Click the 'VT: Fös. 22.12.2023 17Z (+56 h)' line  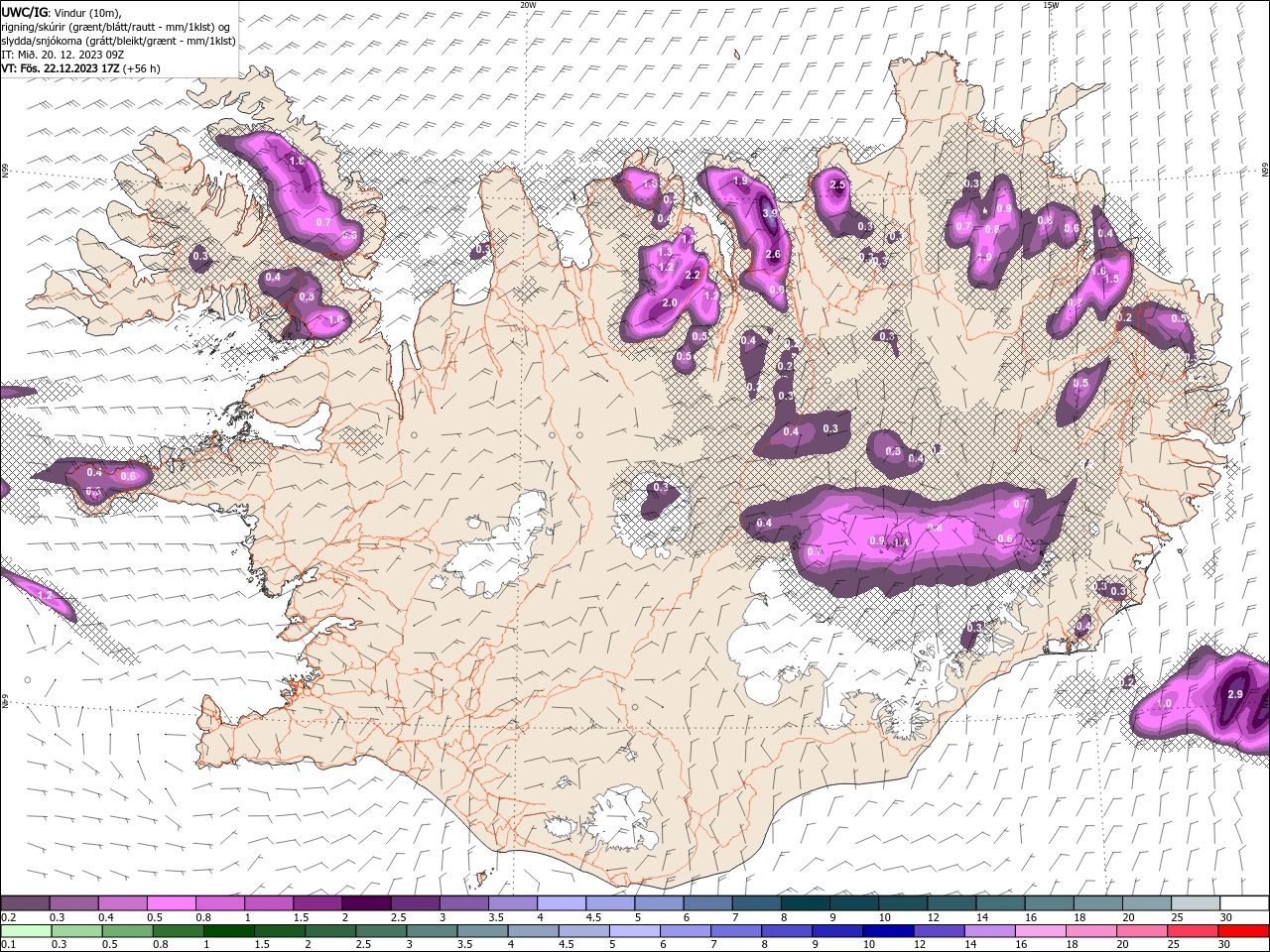point(80,68)
